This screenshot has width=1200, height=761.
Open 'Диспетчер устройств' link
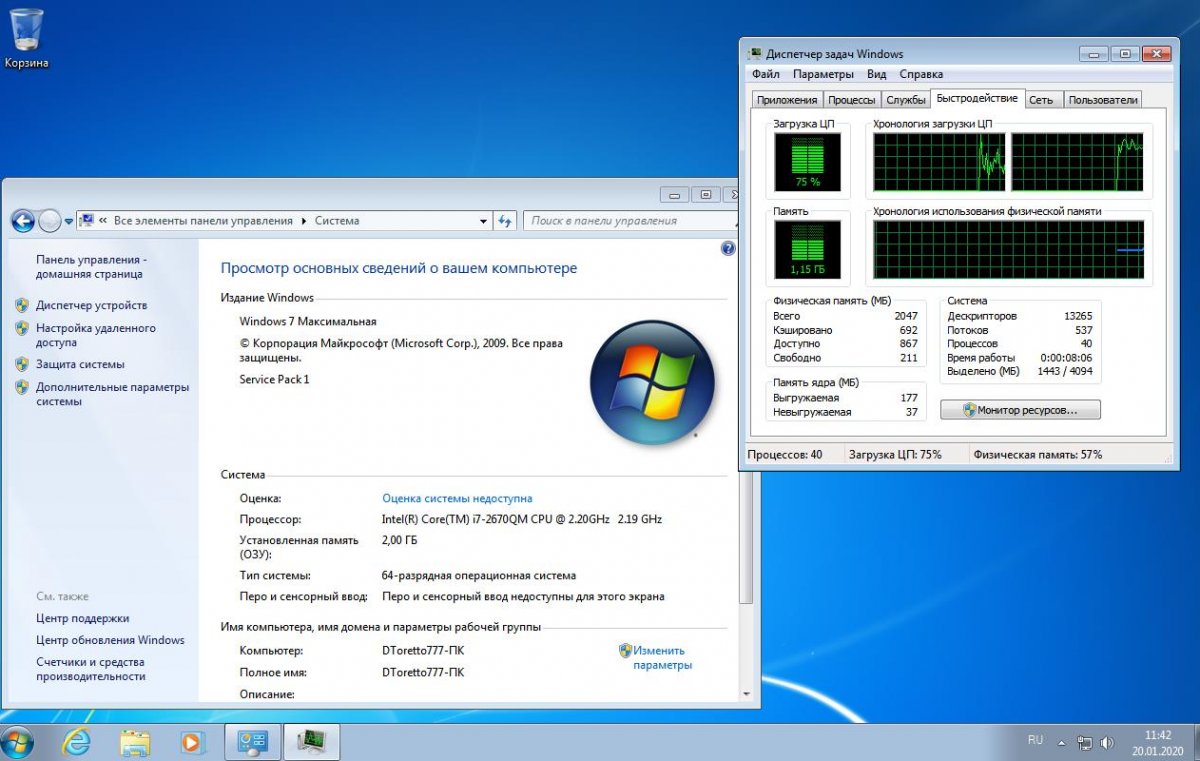[x=91, y=305]
